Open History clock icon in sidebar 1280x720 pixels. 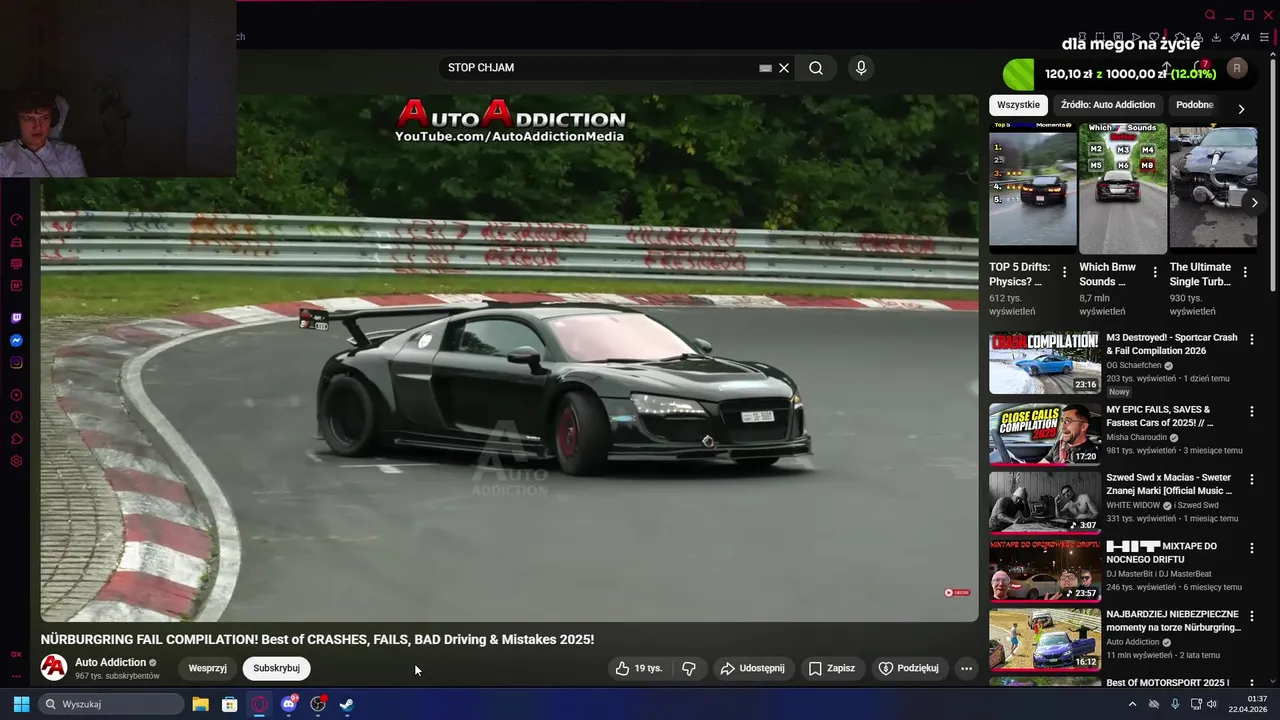(x=16, y=417)
